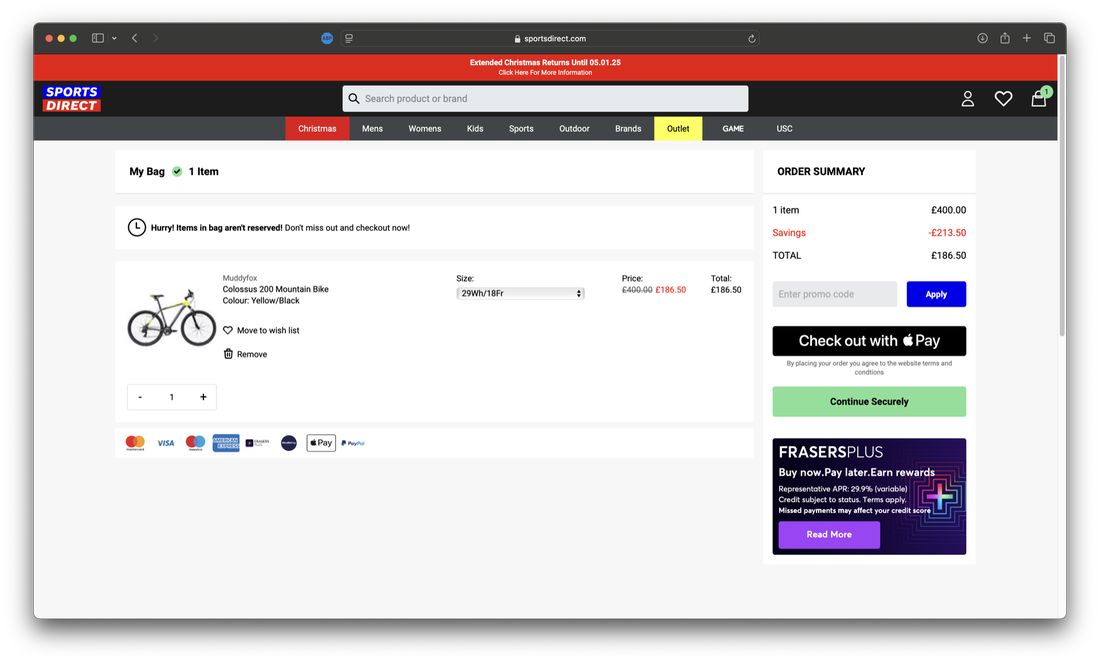The width and height of the screenshot is (1100, 663).
Task: Click the Colour: Yellow/Black text
Action: pos(261,300)
